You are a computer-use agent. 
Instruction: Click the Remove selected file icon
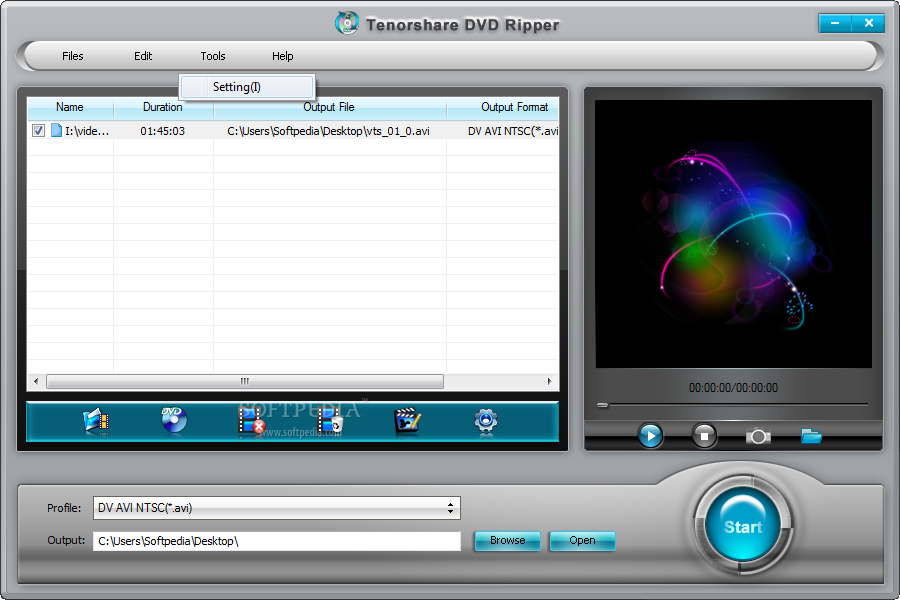click(x=251, y=421)
